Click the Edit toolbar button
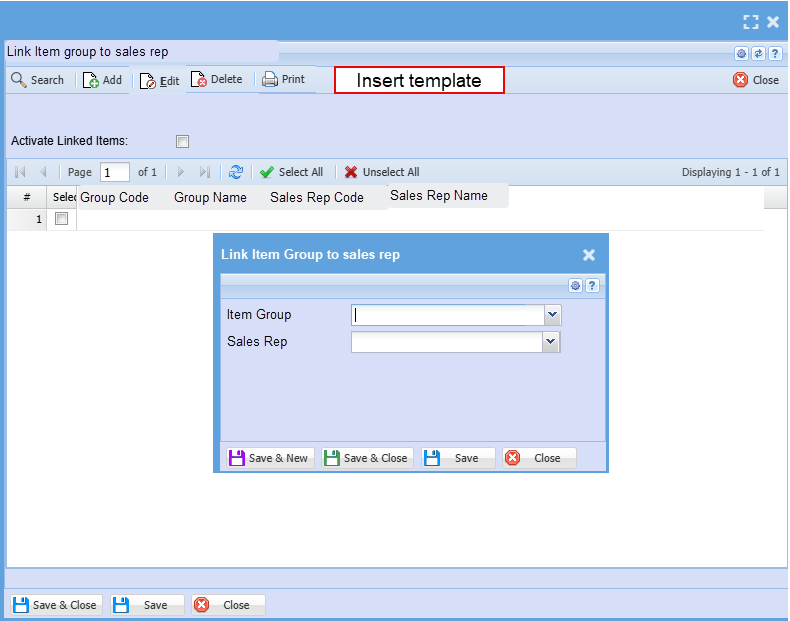This screenshot has width=790, height=621. (x=160, y=81)
